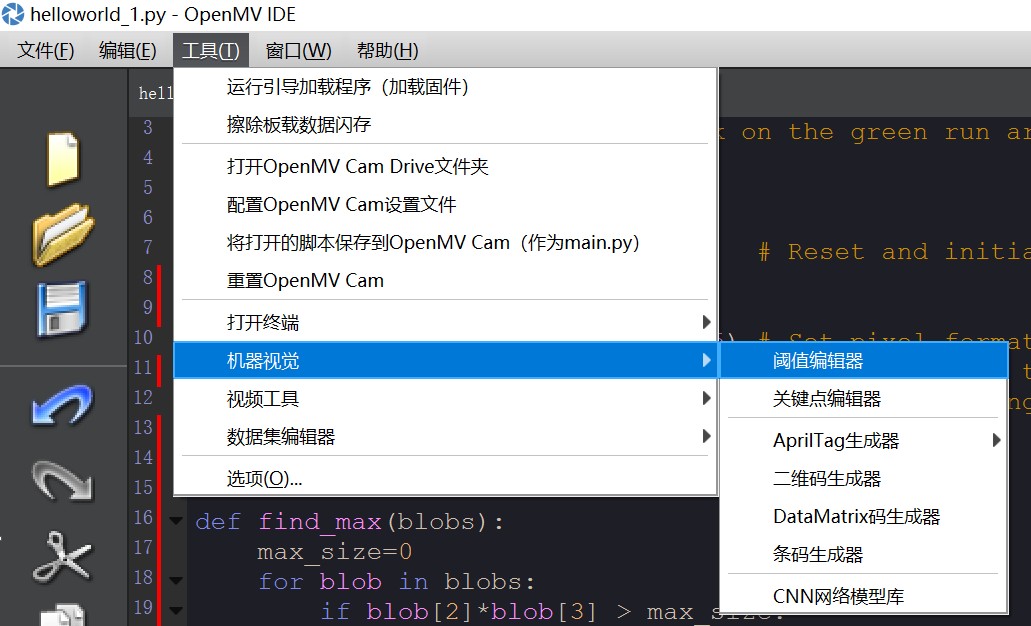Click the gray Redo arrow icon
1031x626 pixels.
click(x=63, y=481)
